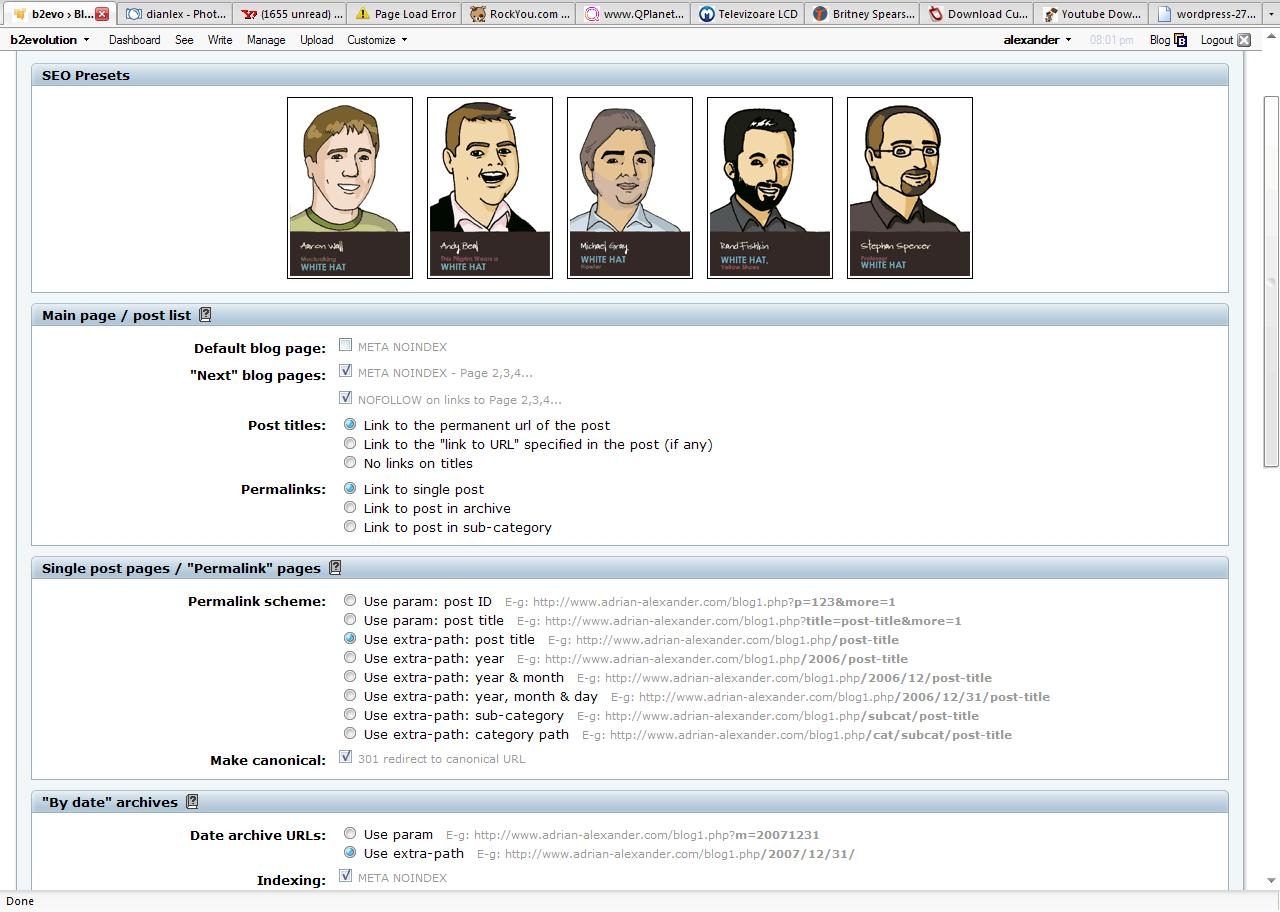
Task: Select Link to the "link to URL" option
Action: 350,443
